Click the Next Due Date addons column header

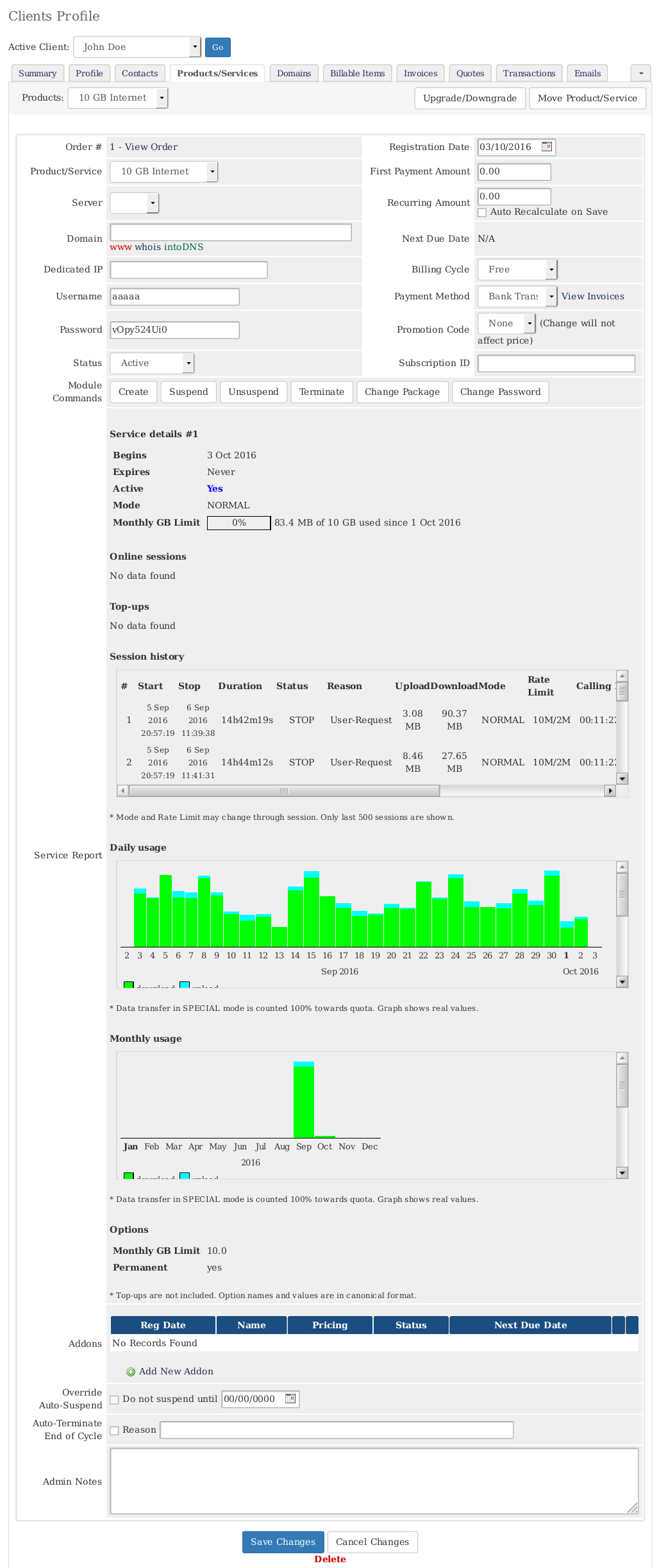[531, 1325]
